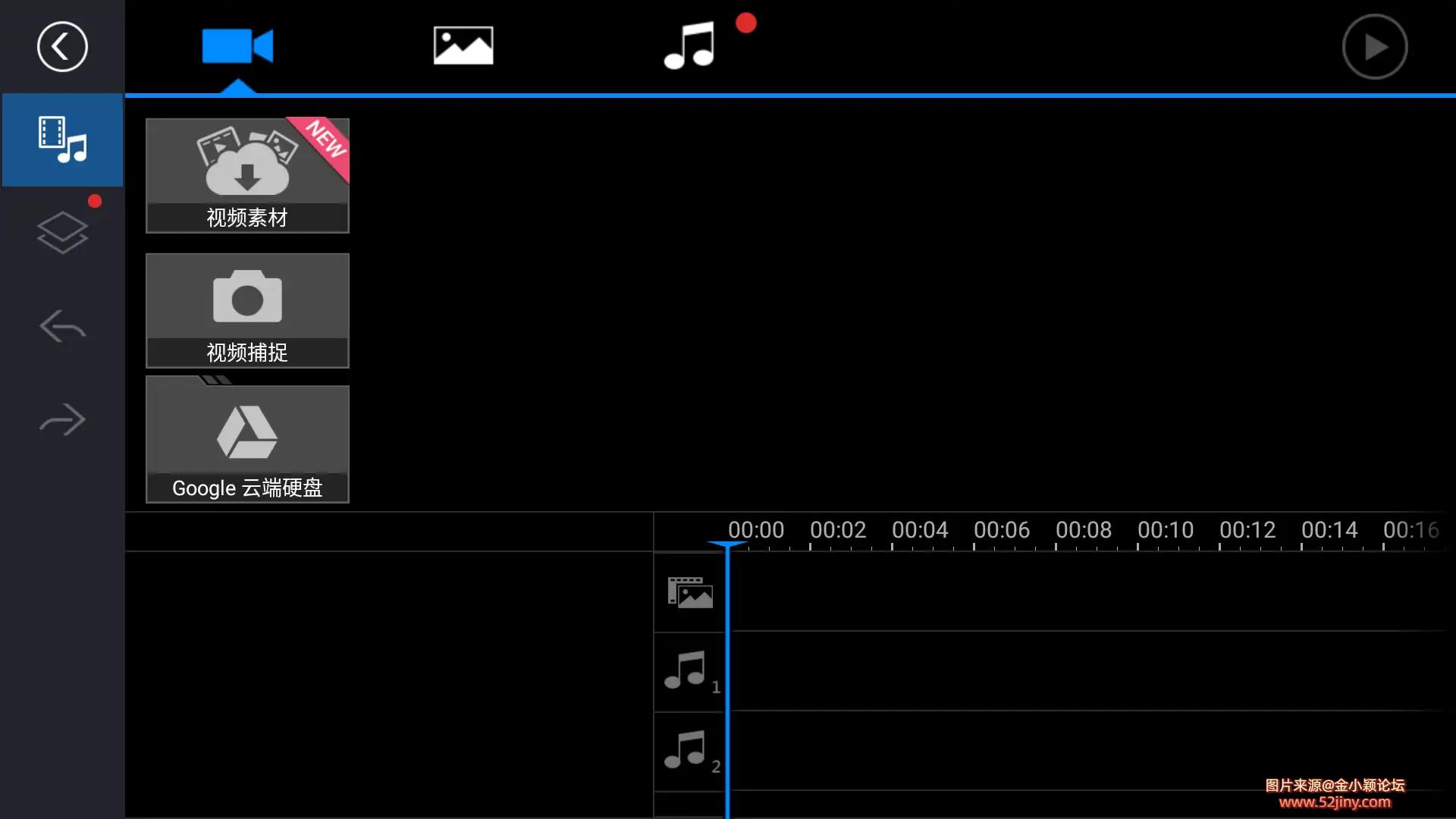This screenshot has height=819, width=1456.
Task: Go back with the back arrow
Action: pyautogui.click(x=61, y=46)
